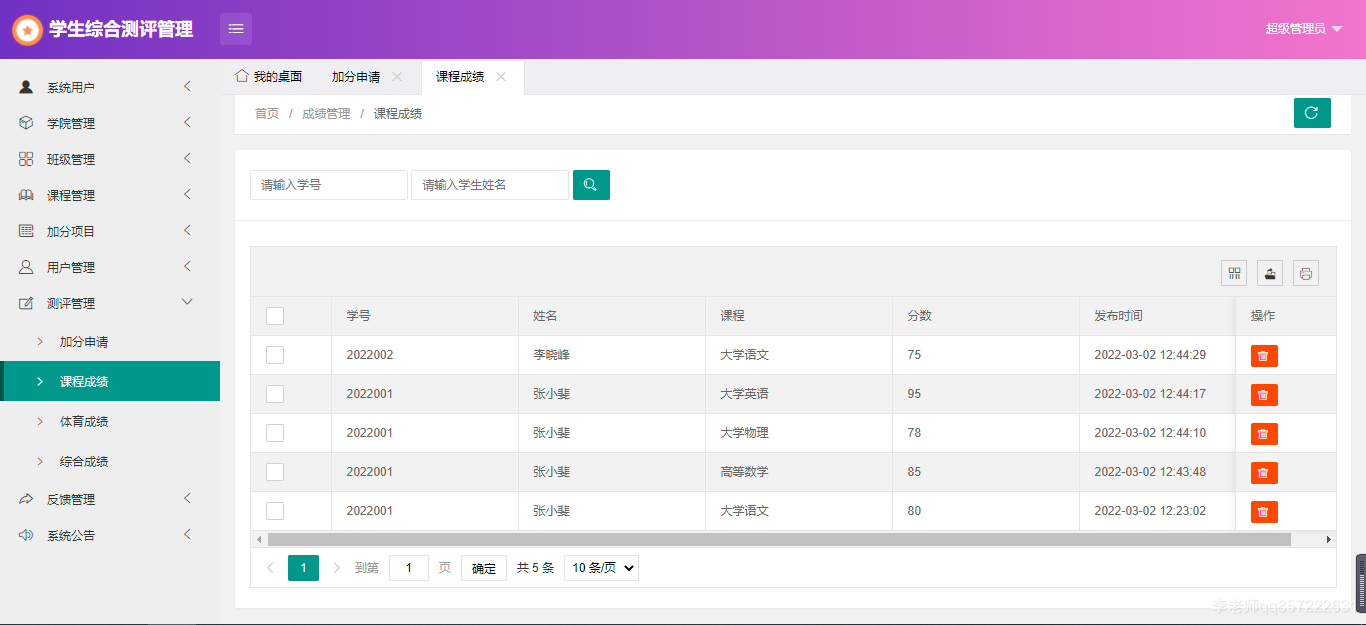Tick the select-all checkbox in table header
This screenshot has height=625, width=1366.
click(275, 316)
